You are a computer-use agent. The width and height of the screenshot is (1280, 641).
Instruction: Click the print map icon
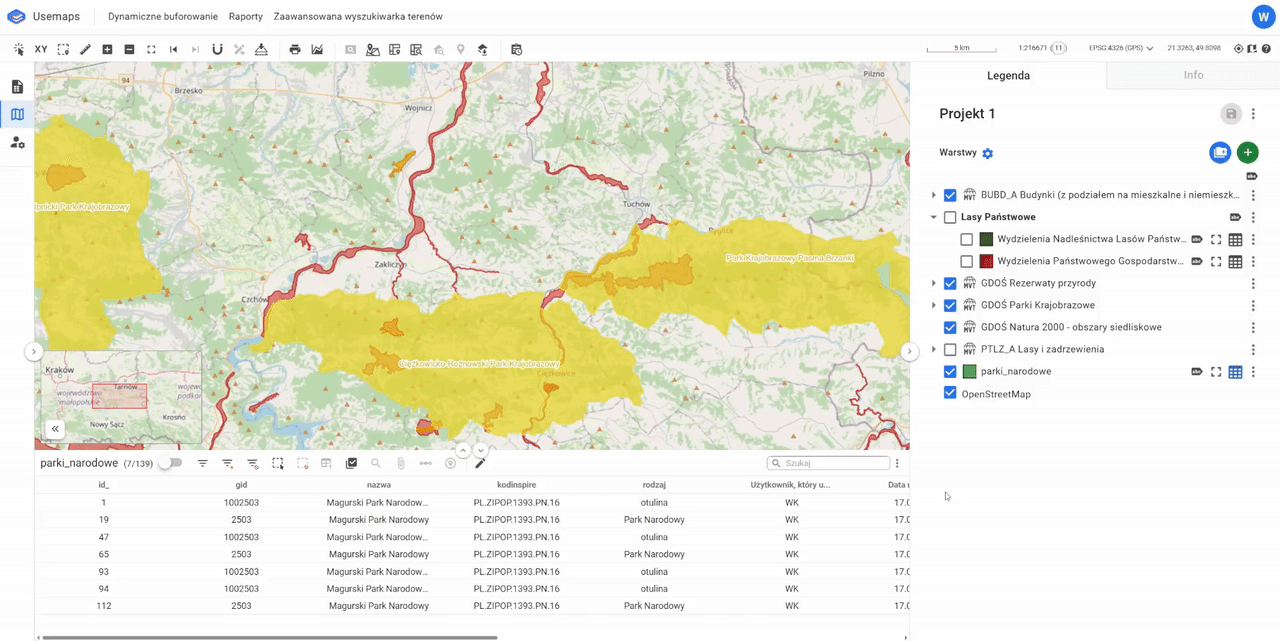295,49
